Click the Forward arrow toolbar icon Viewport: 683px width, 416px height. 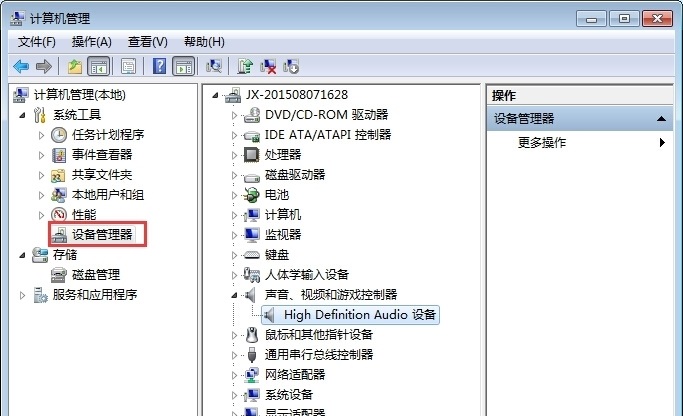click(44, 67)
